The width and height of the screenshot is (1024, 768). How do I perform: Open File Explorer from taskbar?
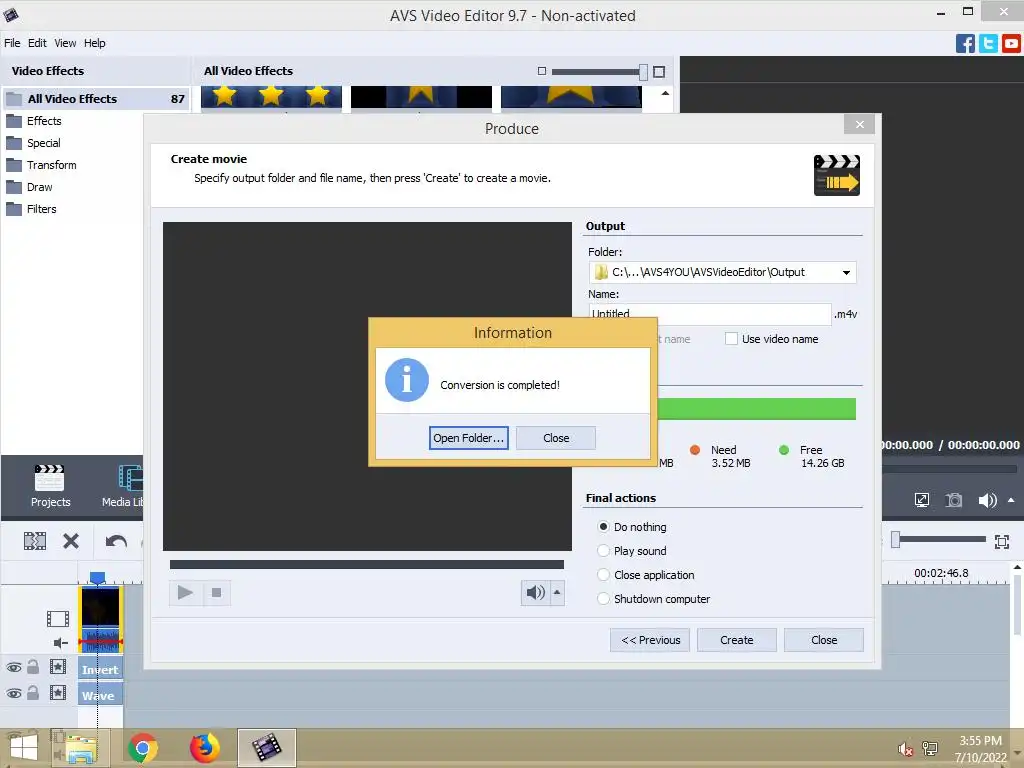coord(80,748)
